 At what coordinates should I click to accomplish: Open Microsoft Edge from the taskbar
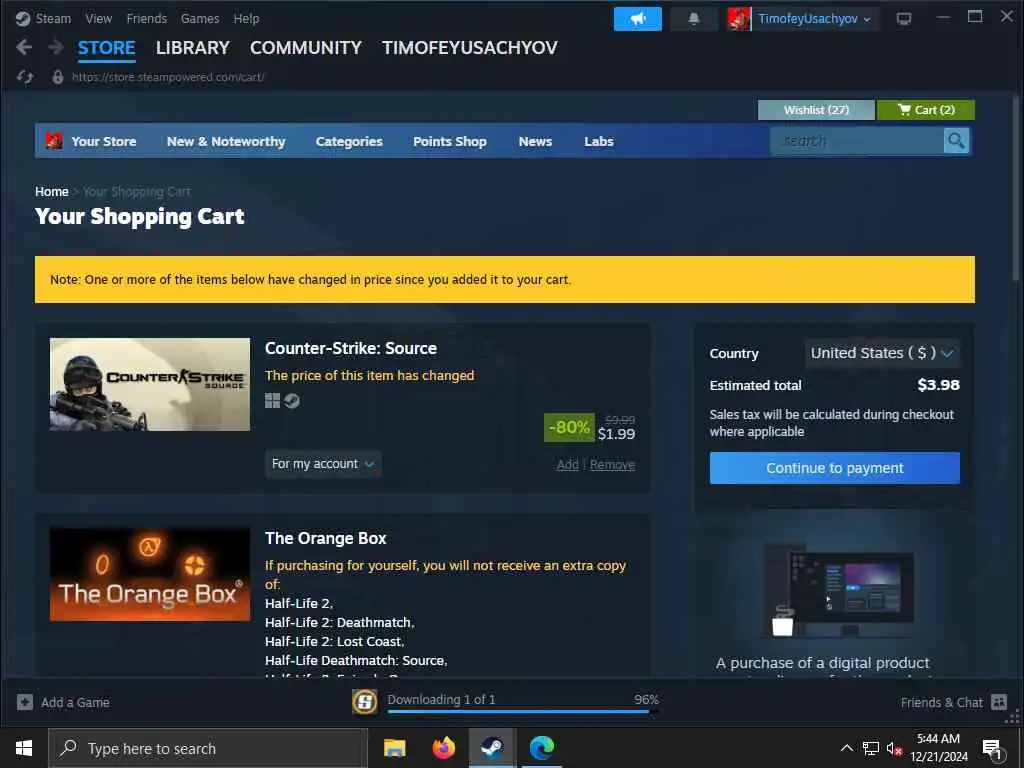coord(541,748)
